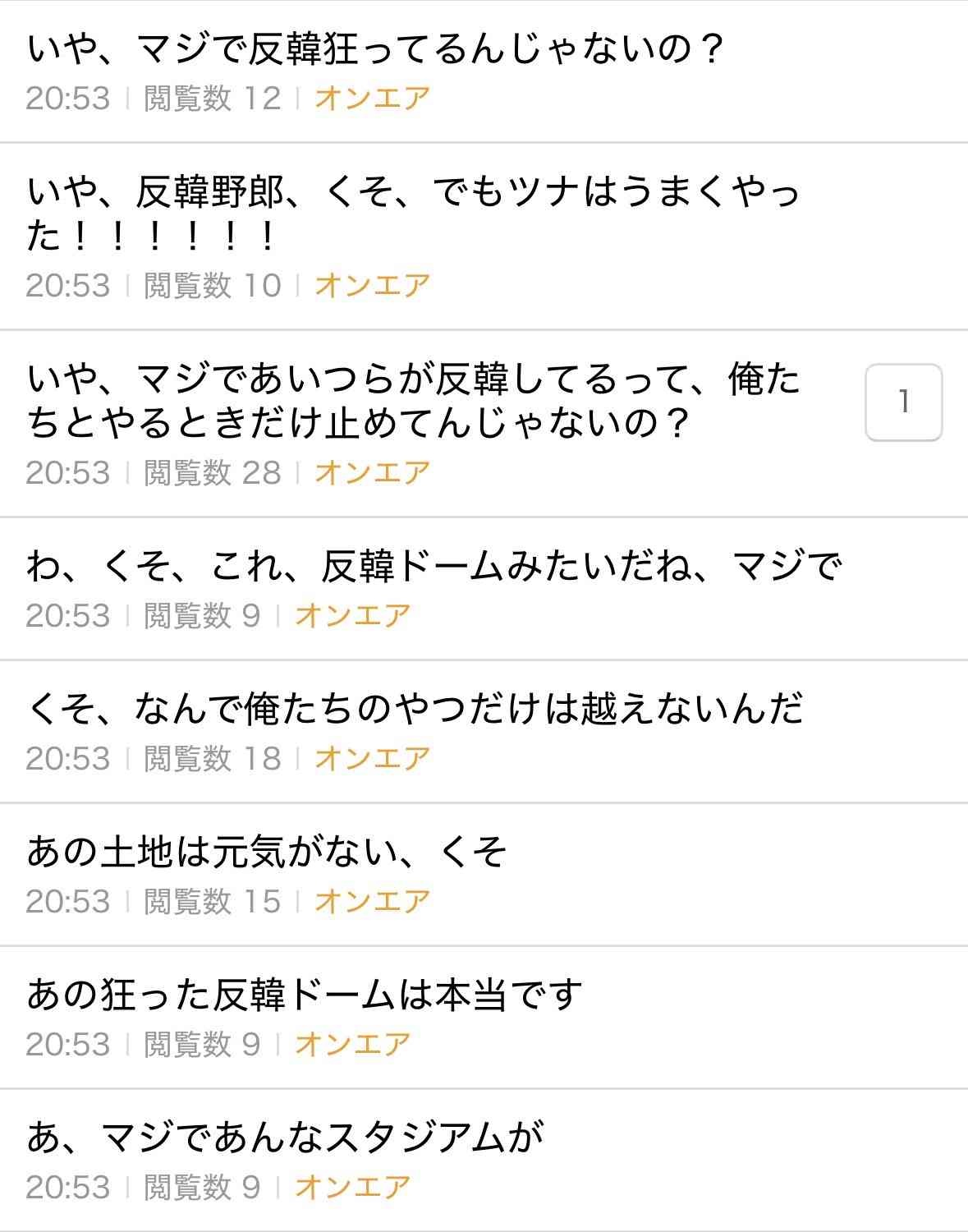Image resolution: width=968 pixels, height=1232 pixels.
Task: Click オンエア beside the 12-view post
Action: click(373, 99)
